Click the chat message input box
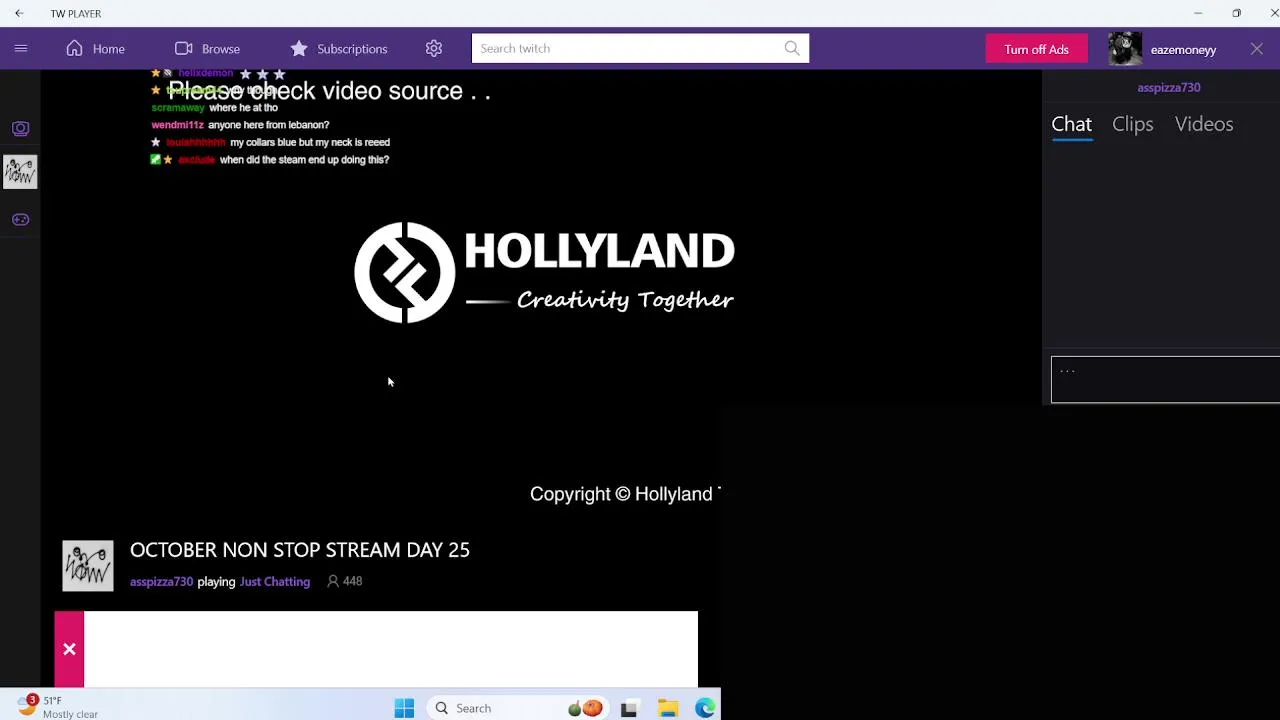 point(1165,380)
